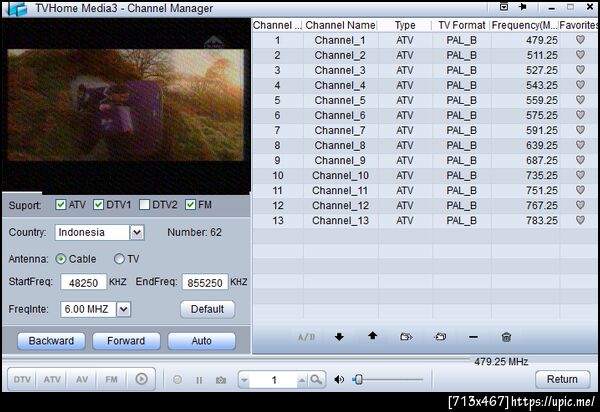Uncheck the ATV support checkbox

(x=60, y=205)
